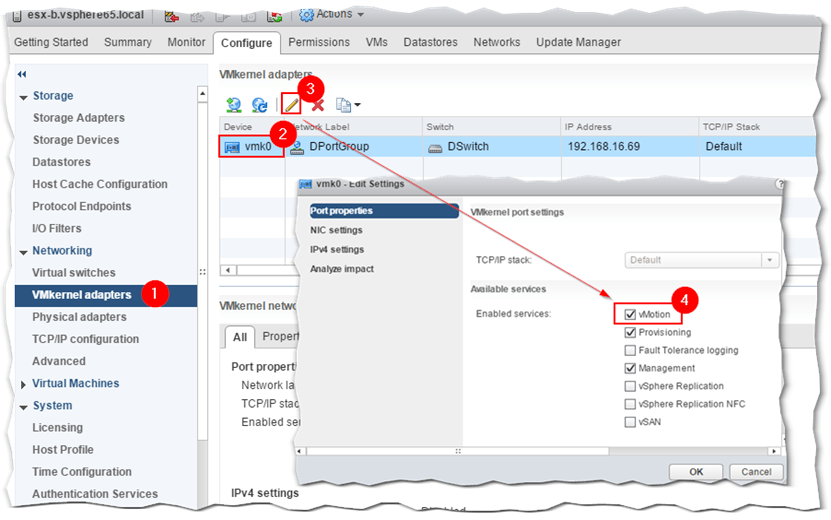
Task: Go to the Networks tab
Action: click(x=497, y=42)
